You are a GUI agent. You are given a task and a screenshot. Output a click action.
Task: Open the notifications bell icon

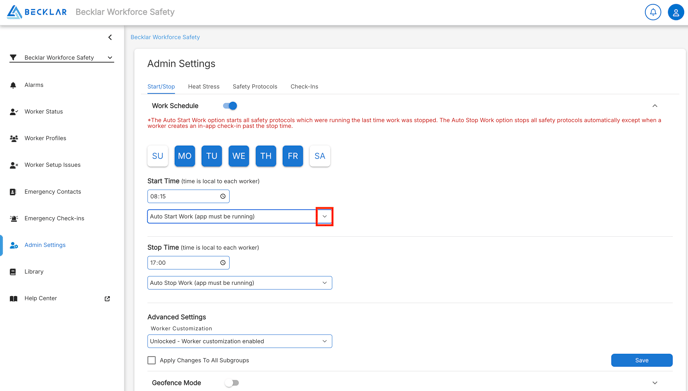tap(653, 12)
